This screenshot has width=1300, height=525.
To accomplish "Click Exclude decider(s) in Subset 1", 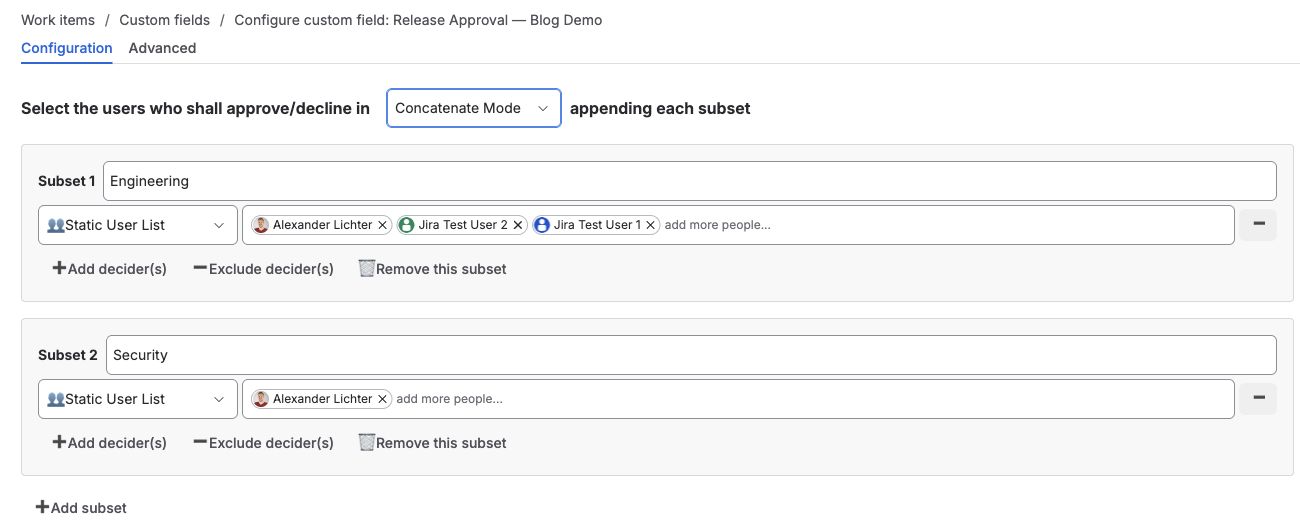I will point(263,269).
